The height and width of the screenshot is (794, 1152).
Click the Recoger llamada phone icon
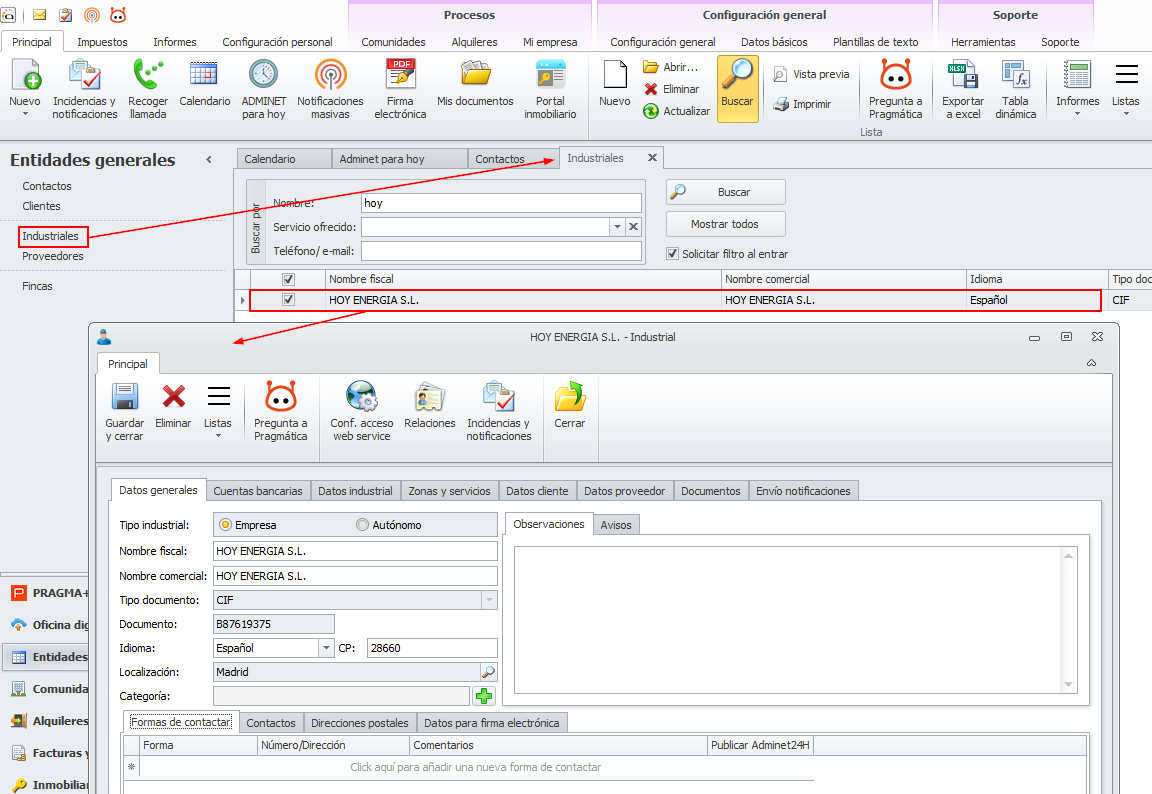(x=148, y=76)
